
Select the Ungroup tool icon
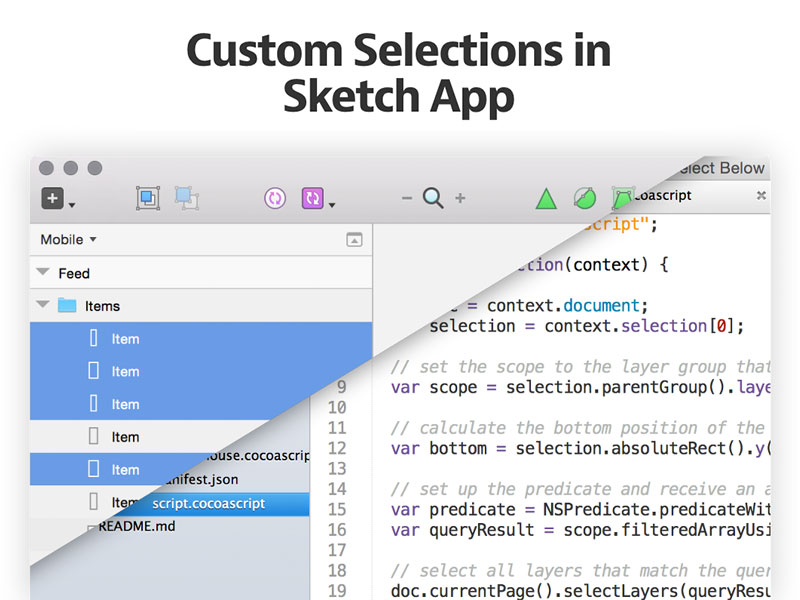[x=186, y=197]
